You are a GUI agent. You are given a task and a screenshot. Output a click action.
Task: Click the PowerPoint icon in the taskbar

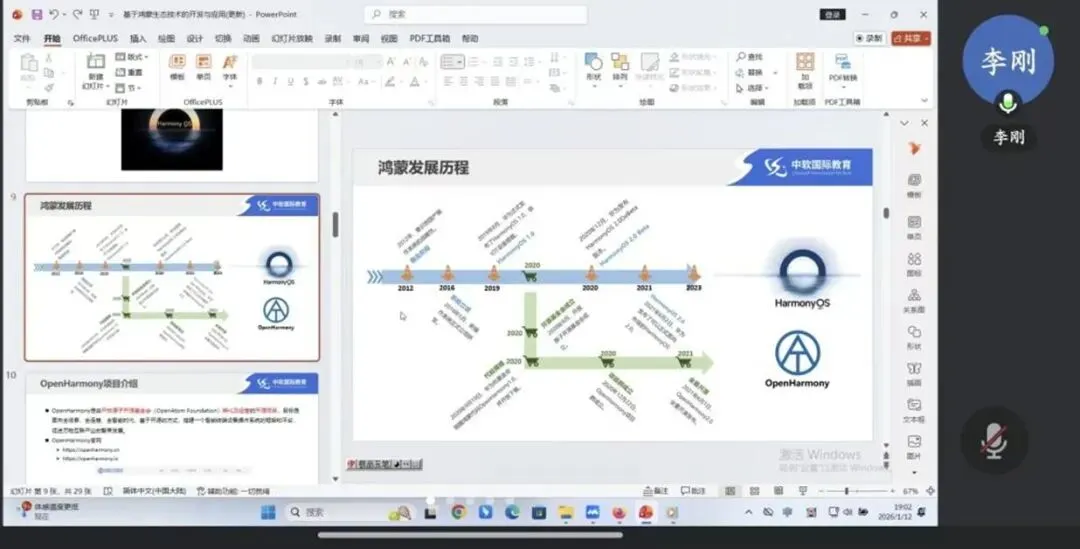tap(645, 512)
